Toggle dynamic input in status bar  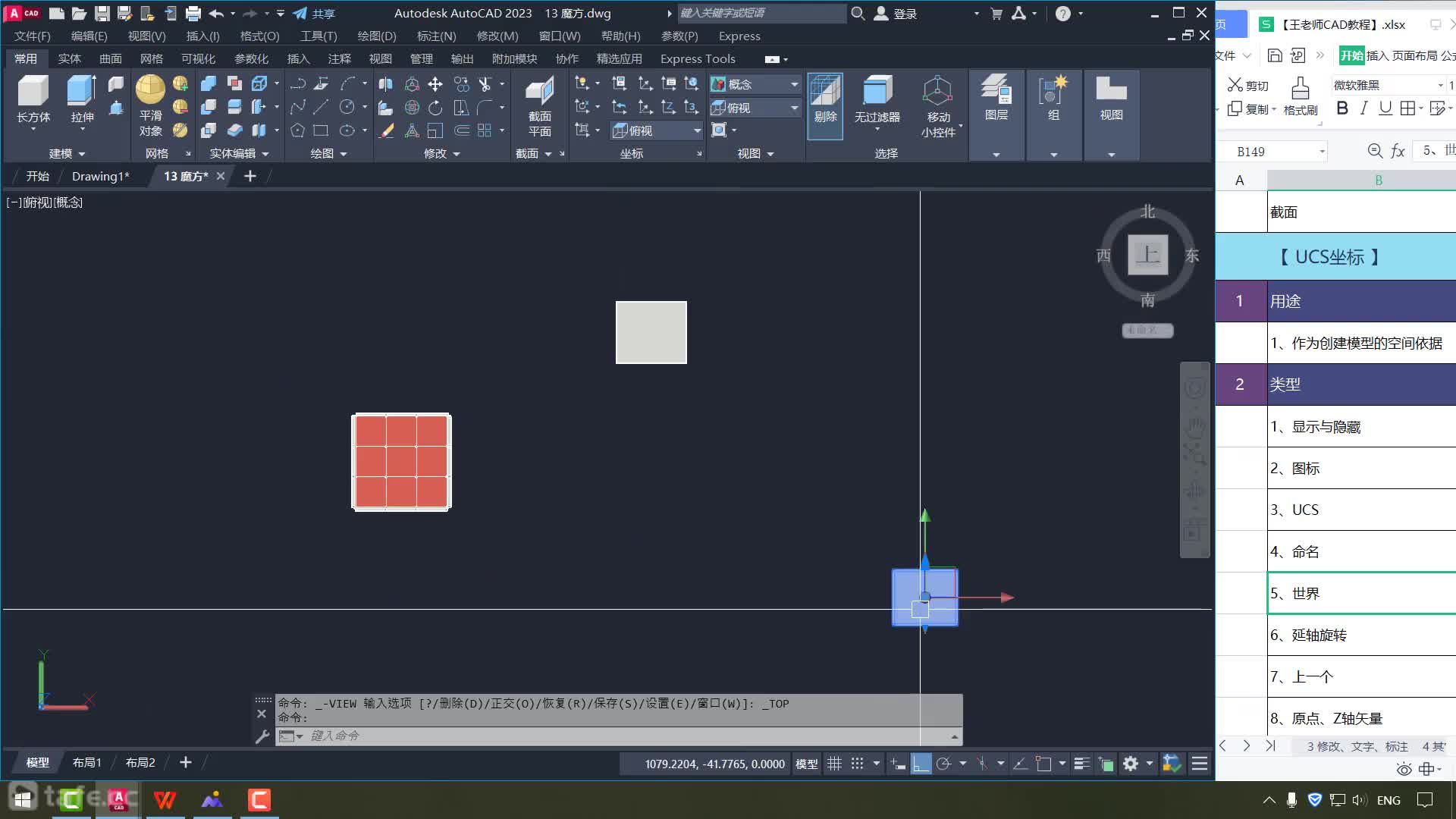pos(898,764)
